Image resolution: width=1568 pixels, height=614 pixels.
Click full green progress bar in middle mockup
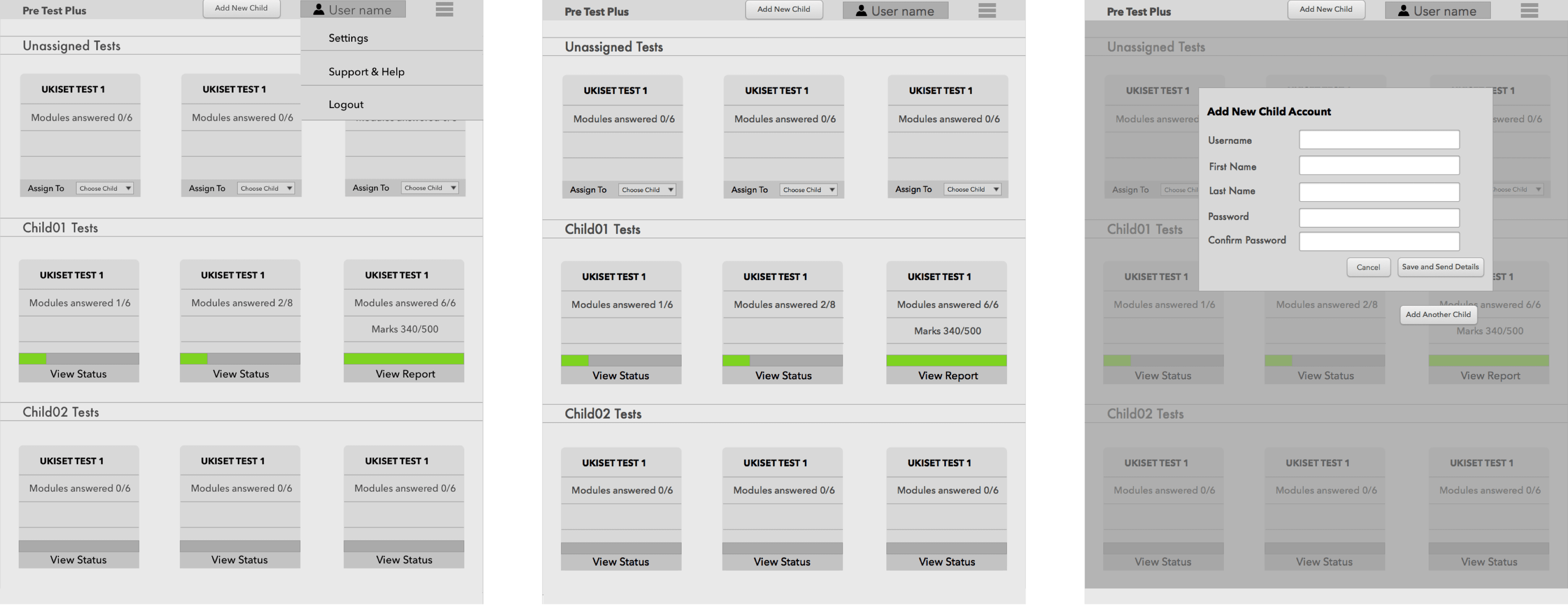coord(946,360)
